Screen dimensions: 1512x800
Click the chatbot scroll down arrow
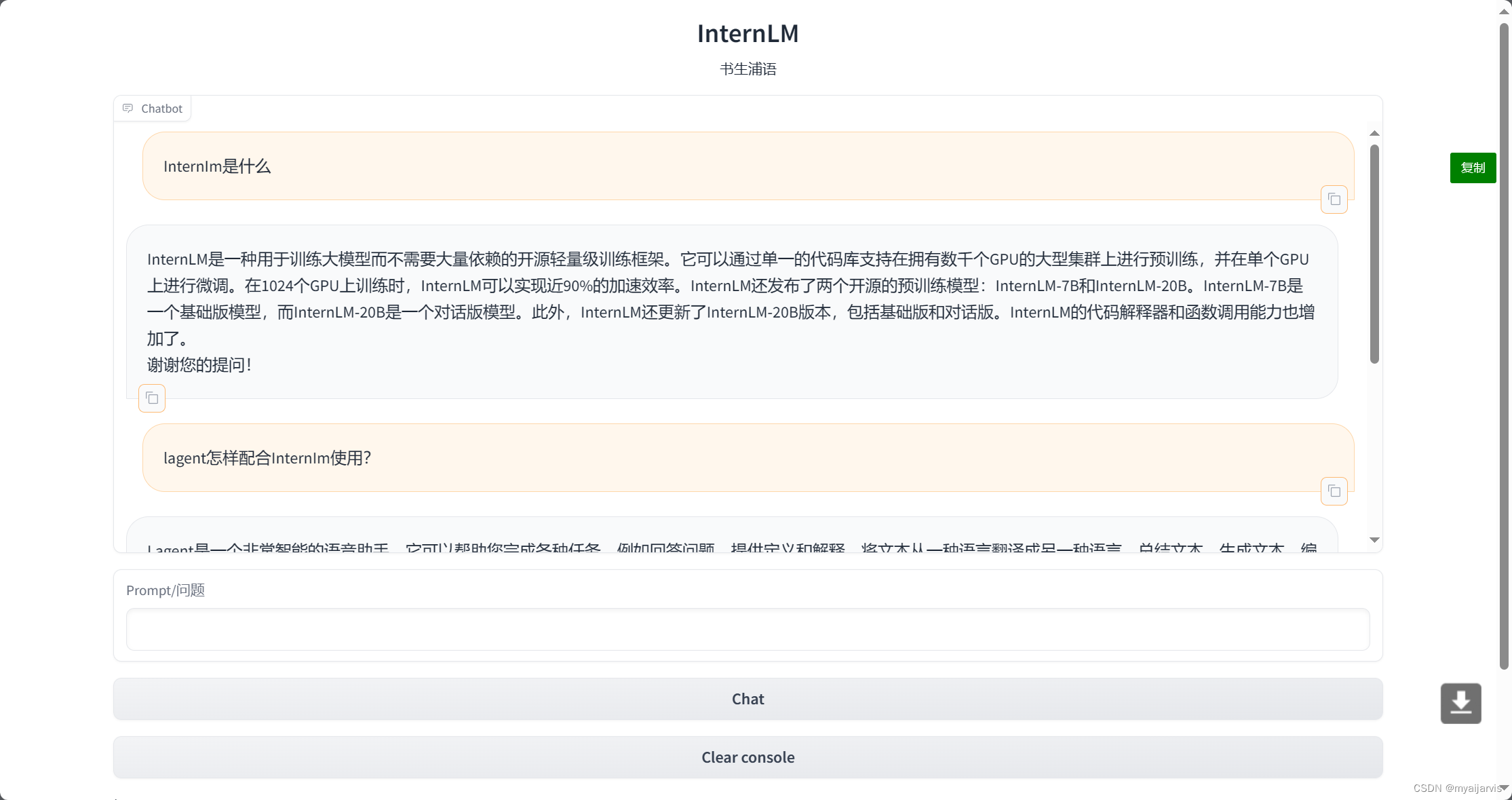pos(1374,540)
